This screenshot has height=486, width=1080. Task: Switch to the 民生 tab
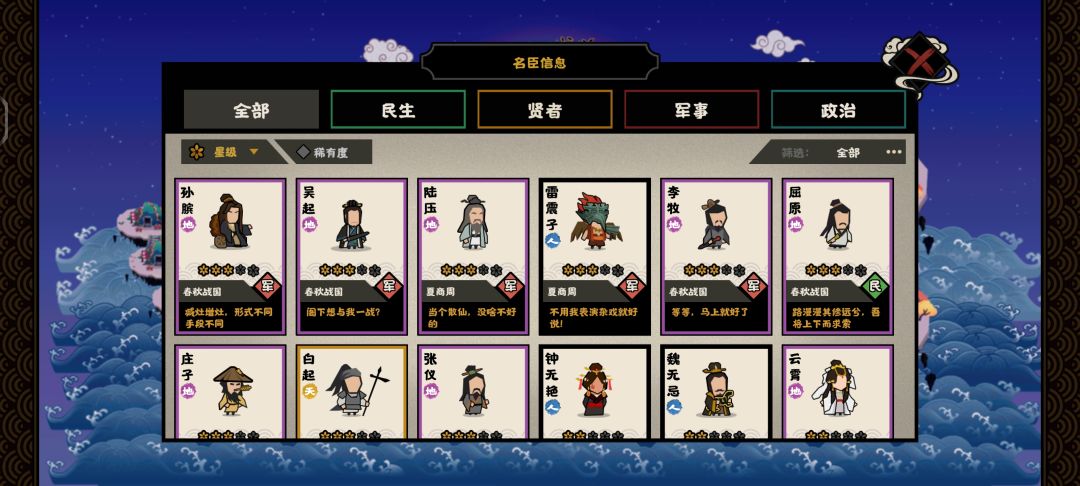pyautogui.click(x=398, y=109)
